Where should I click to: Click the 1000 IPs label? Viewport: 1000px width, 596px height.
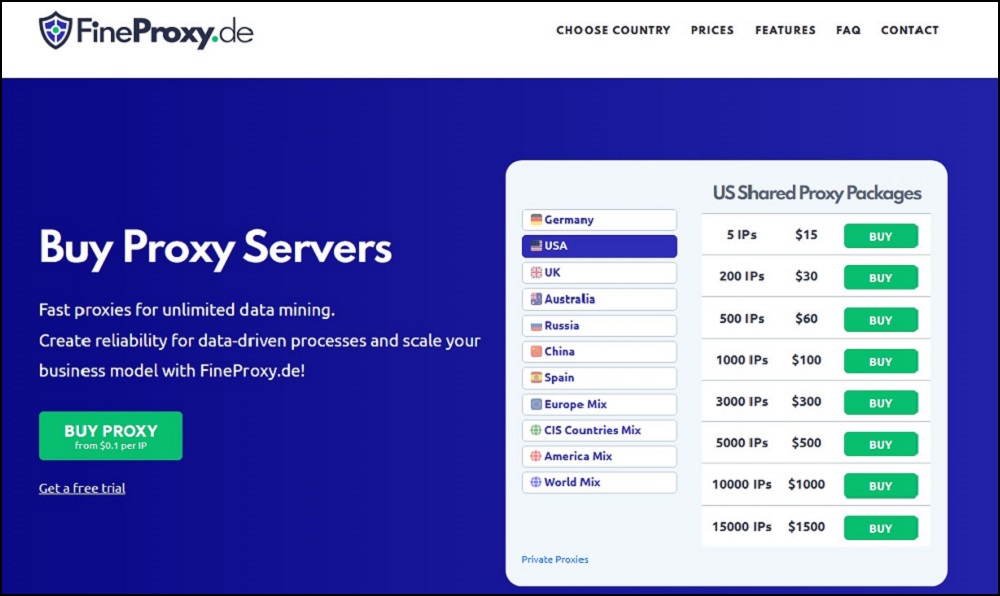(x=742, y=360)
